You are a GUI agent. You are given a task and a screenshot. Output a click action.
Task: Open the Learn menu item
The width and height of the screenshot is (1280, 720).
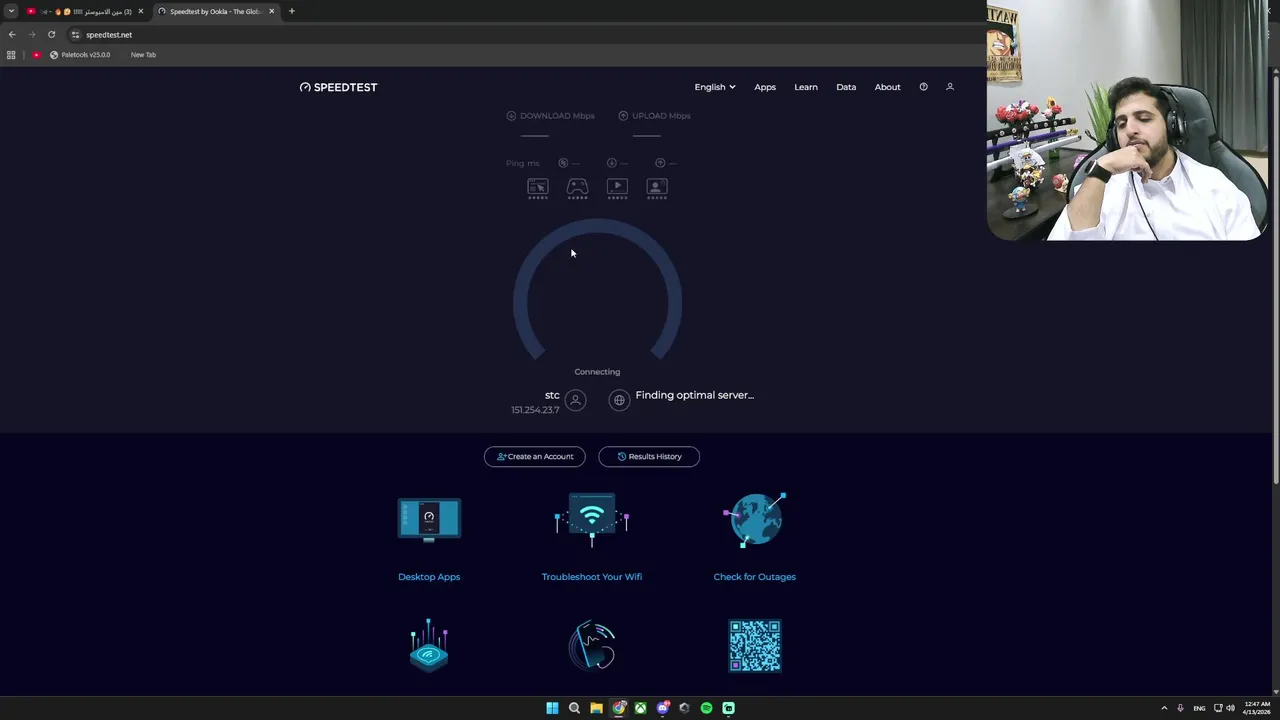806,87
